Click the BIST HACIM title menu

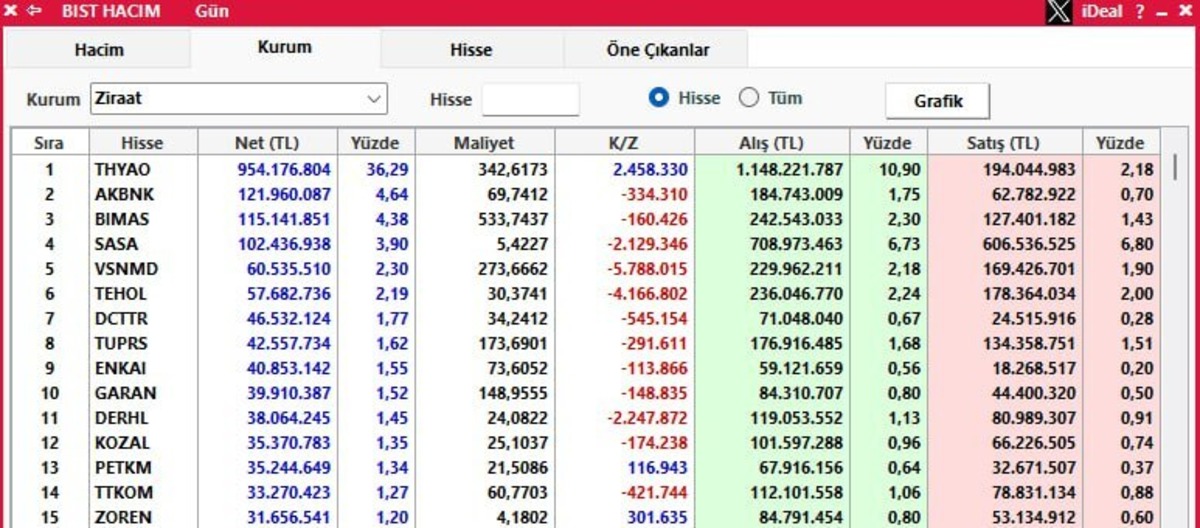pos(110,12)
